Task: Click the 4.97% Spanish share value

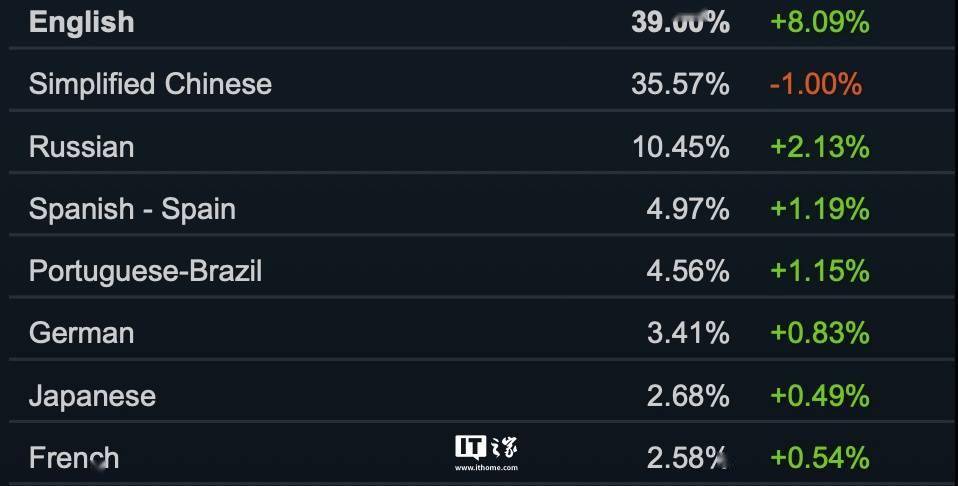Action: pyautogui.click(x=688, y=209)
